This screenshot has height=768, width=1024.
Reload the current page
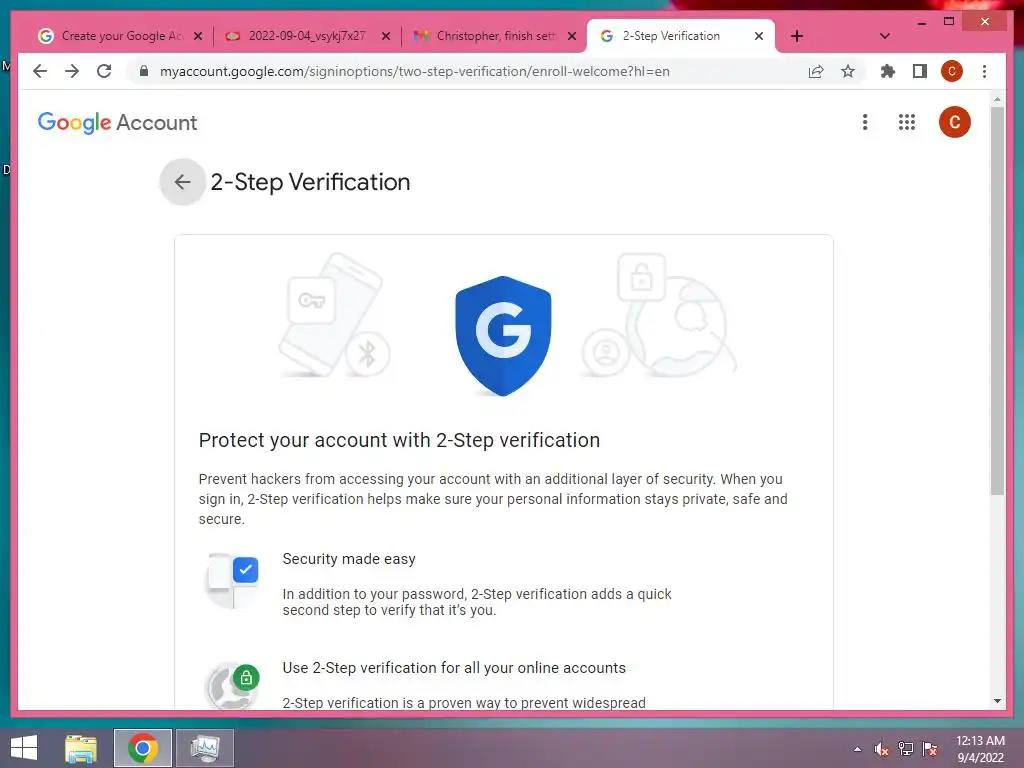pyautogui.click(x=104, y=71)
